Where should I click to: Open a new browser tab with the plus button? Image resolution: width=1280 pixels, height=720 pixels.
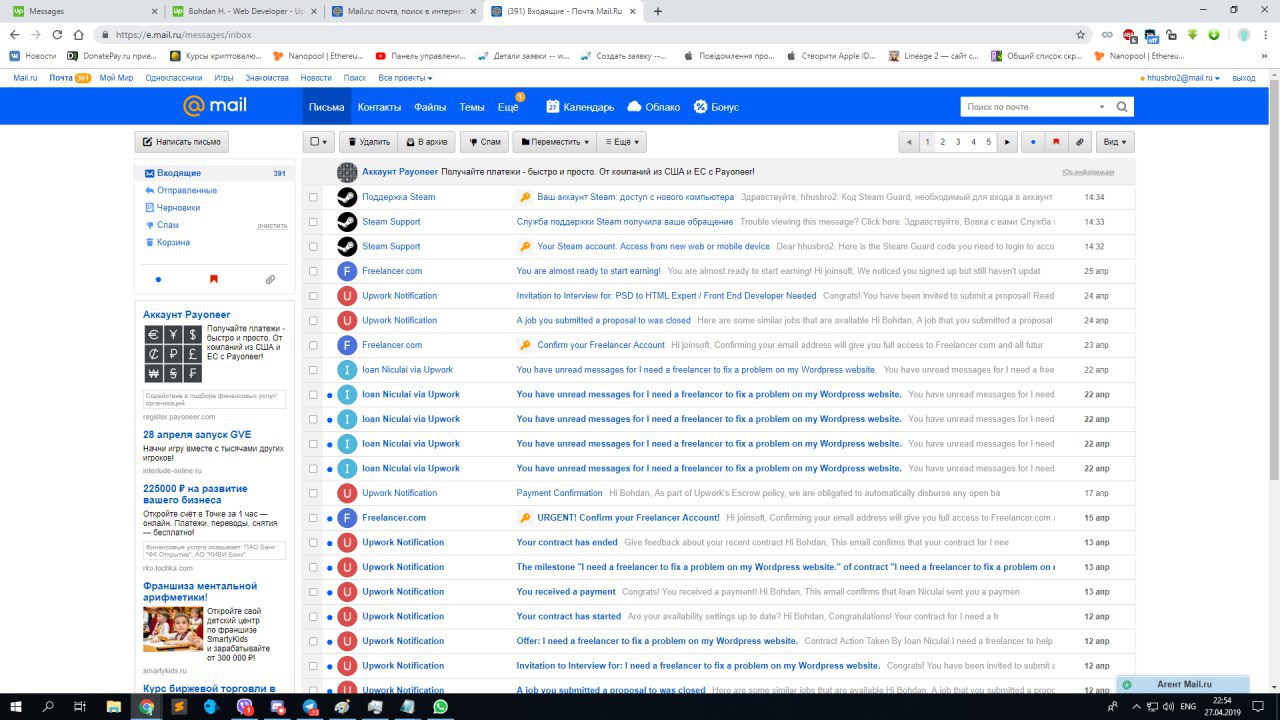coord(657,11)
